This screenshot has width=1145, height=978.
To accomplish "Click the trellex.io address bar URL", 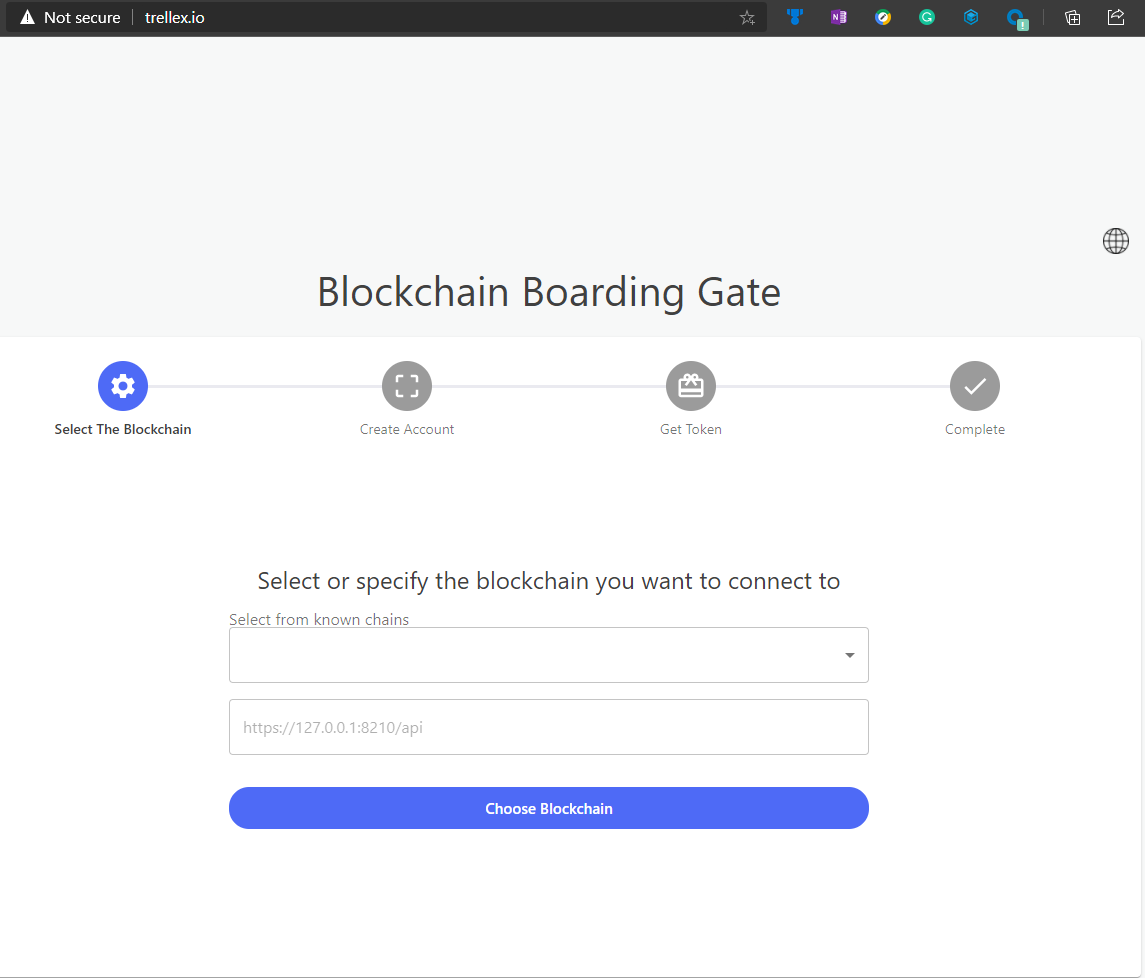I will click(174, 18).
